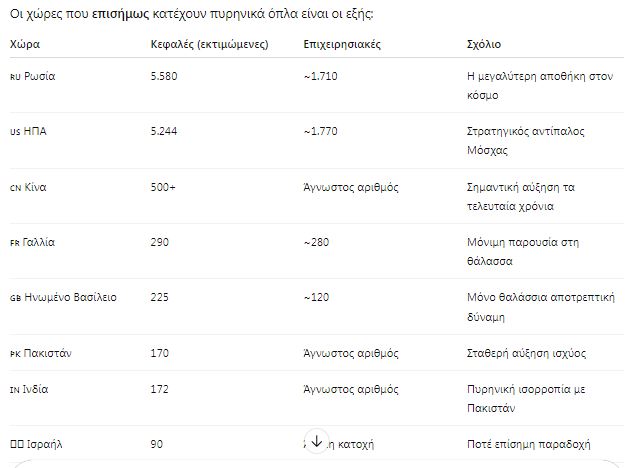The image size is (635, 468).
Task: Select the Χώρα column header
Action: [x=25, y=45]
